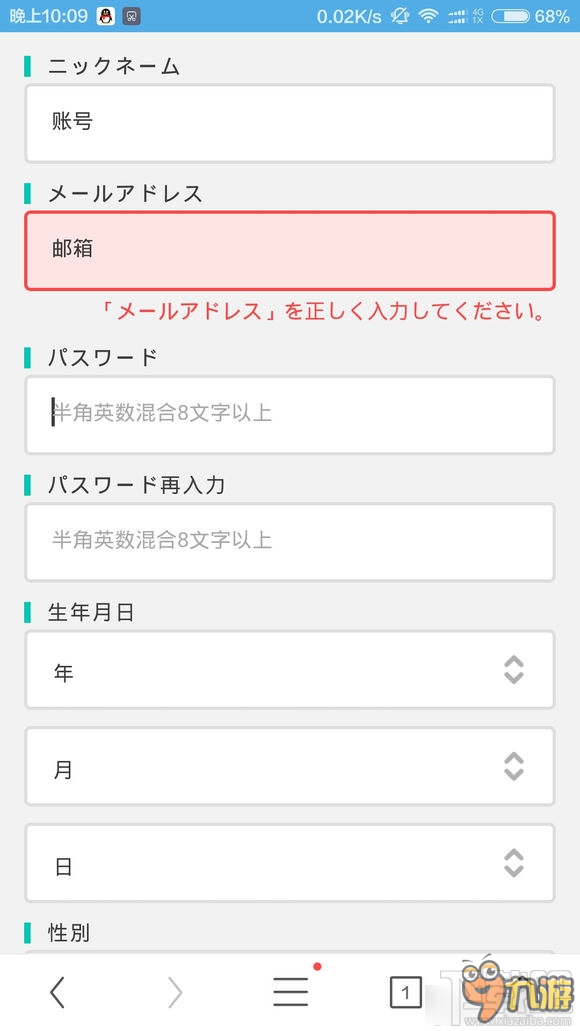Image resolution: width=580 pixels, height=1031 pixels.
Task: Tap the Wi-Fi status icon
Action: coord(429,16)
